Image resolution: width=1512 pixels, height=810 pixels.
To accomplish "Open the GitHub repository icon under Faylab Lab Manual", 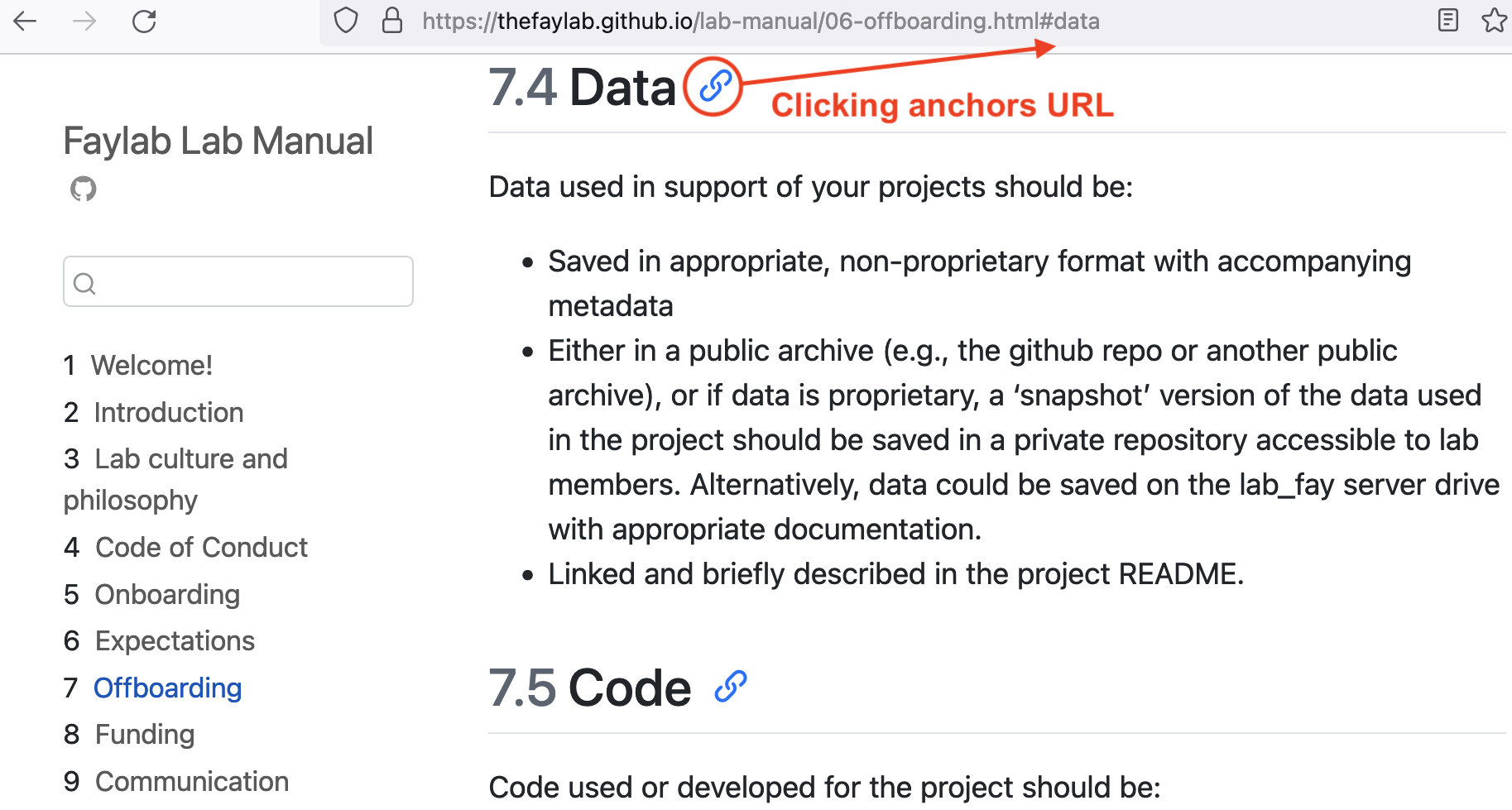I will 82,189.
